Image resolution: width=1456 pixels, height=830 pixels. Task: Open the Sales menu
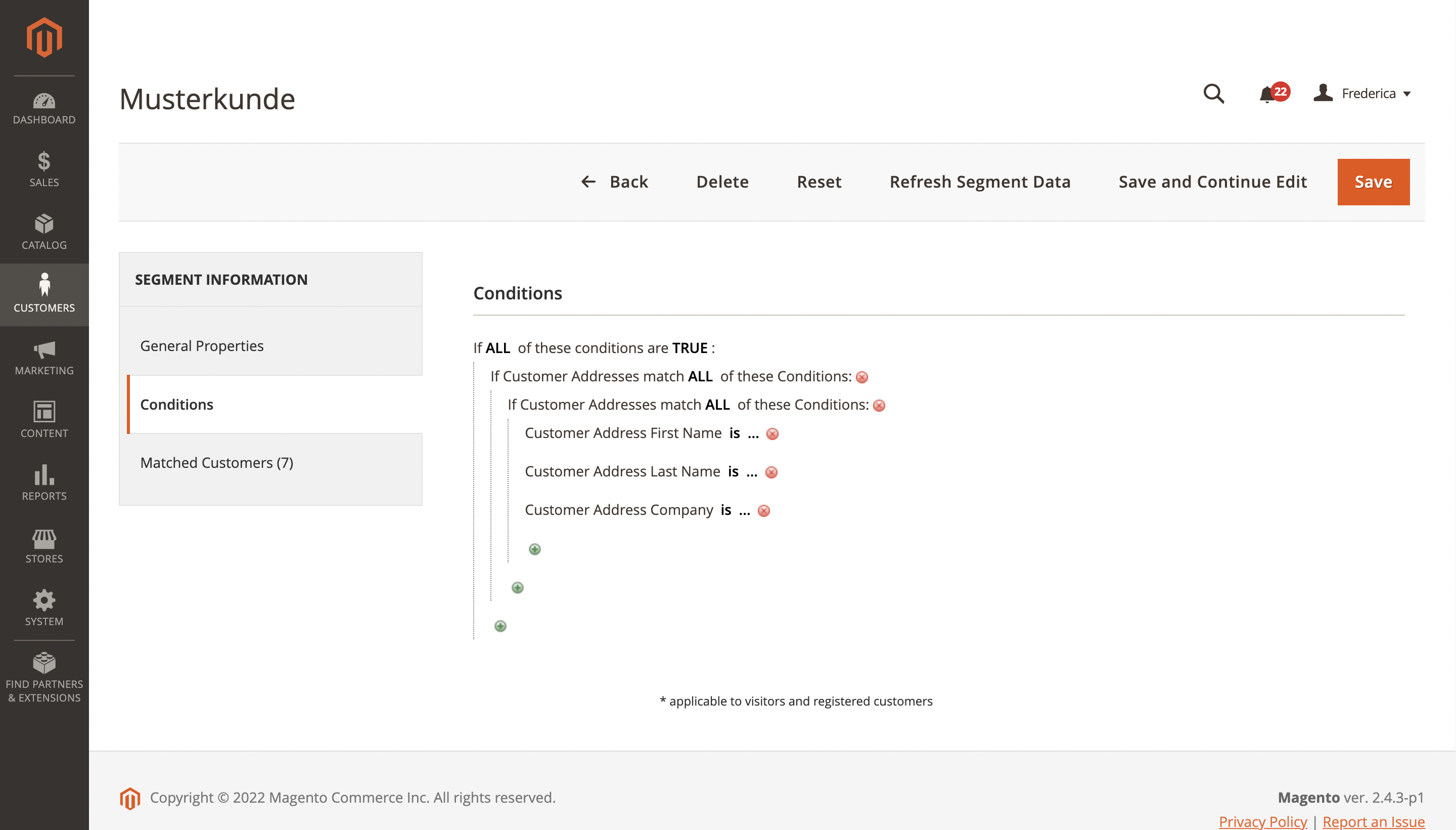44,169
